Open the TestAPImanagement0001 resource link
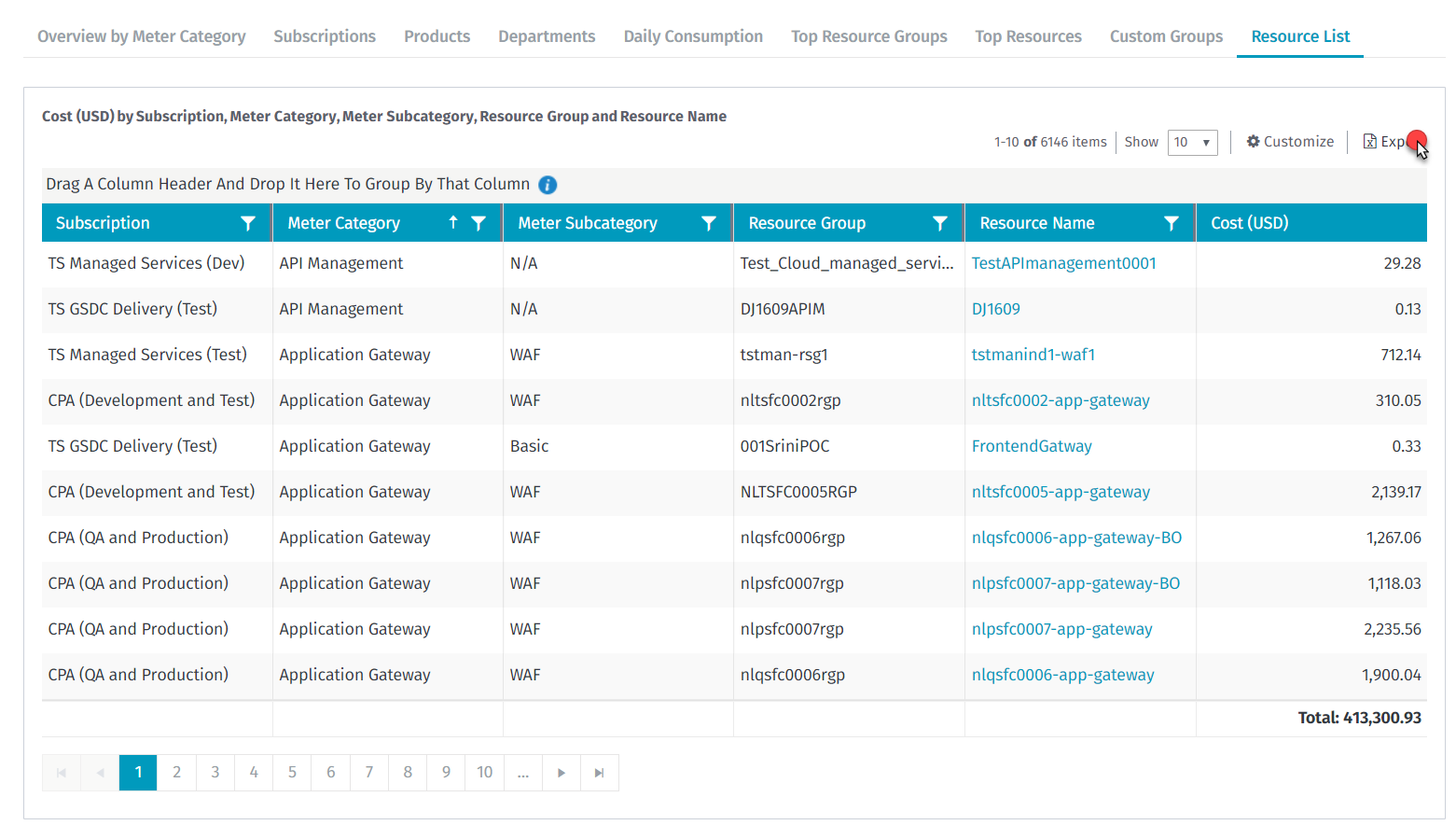 [x=1063, y=263]
